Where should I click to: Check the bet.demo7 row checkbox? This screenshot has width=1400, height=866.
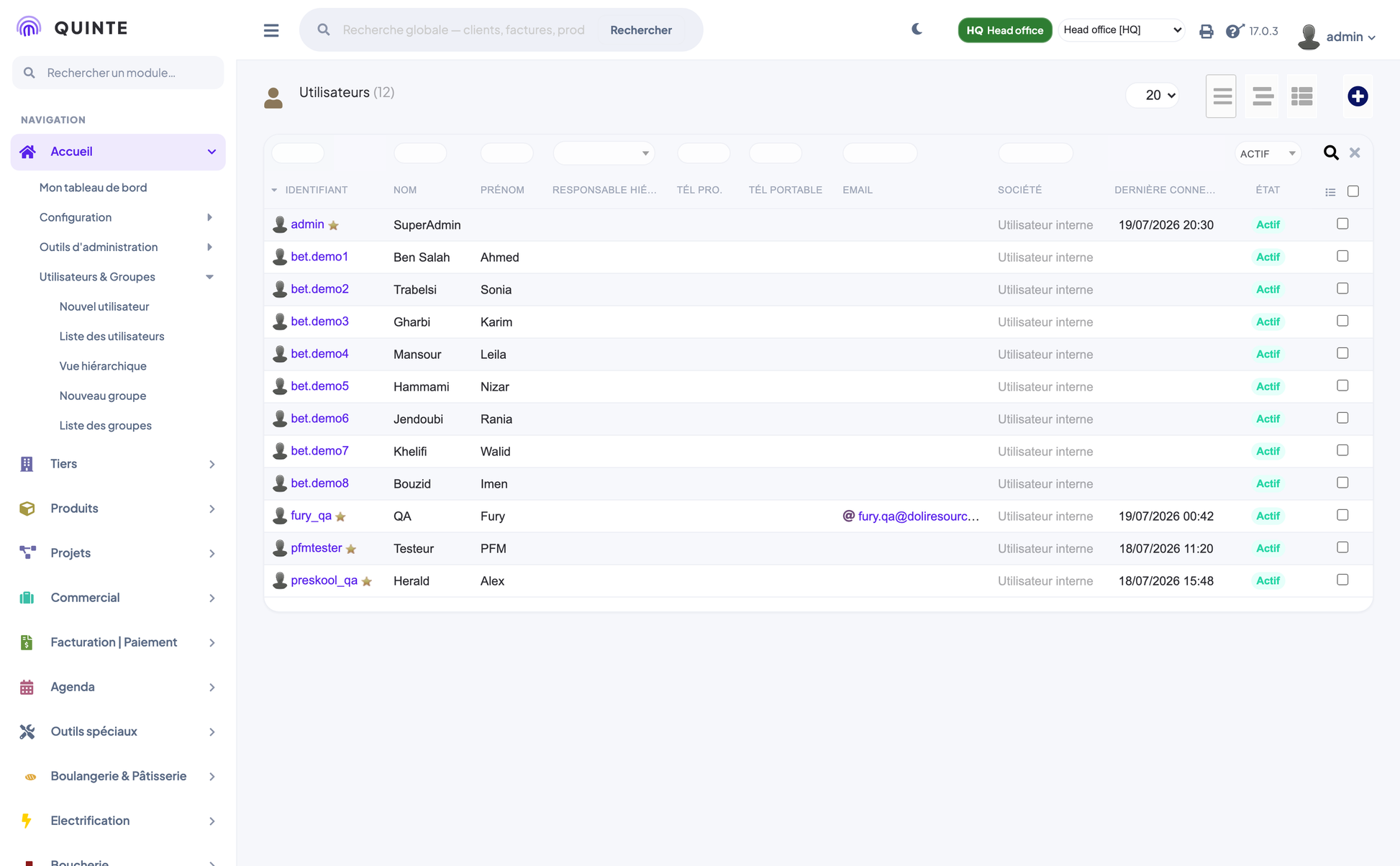(x=1342, y=450)
